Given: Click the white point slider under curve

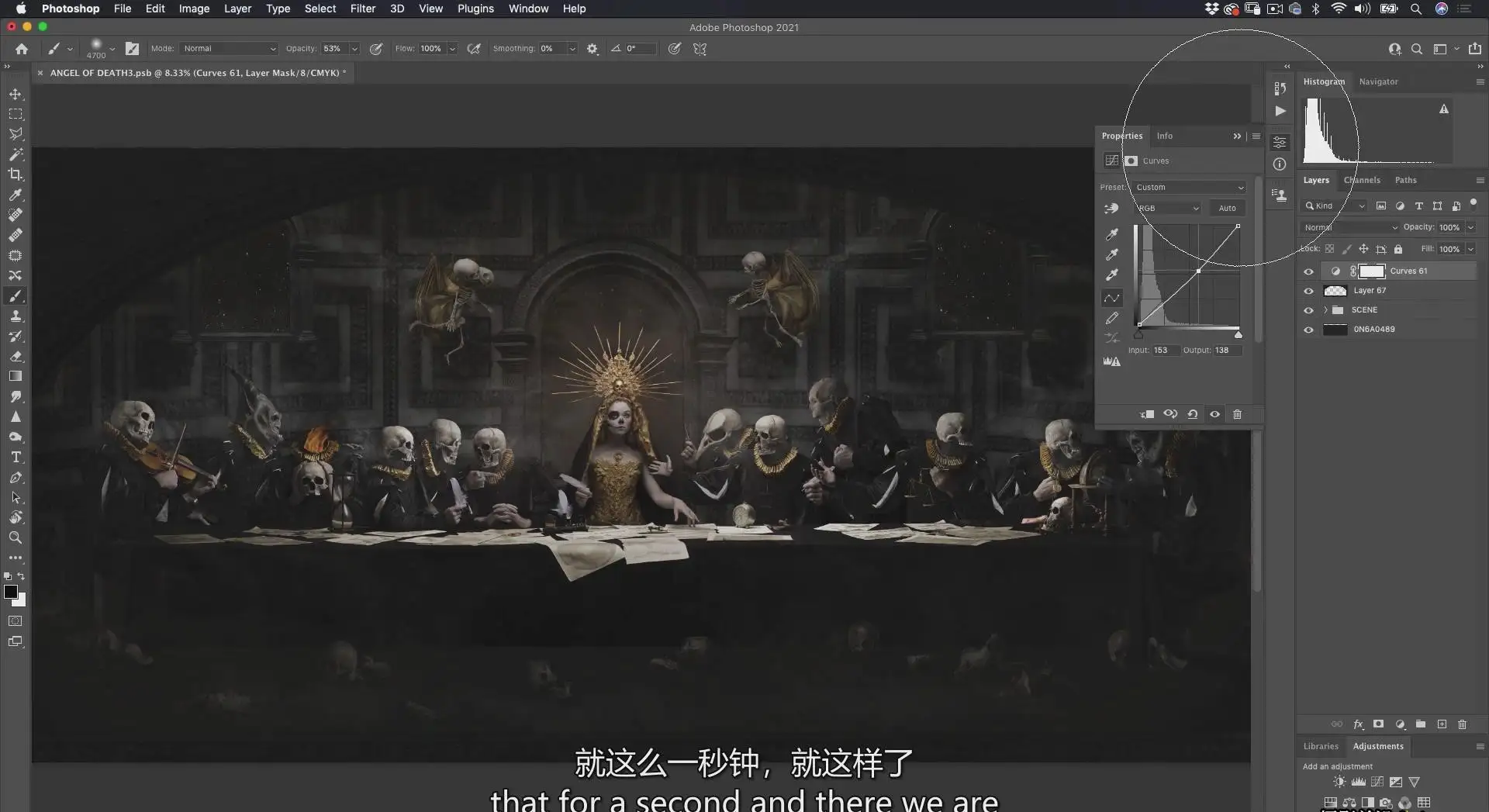Looking at the screenshot, I should 1238,334.
